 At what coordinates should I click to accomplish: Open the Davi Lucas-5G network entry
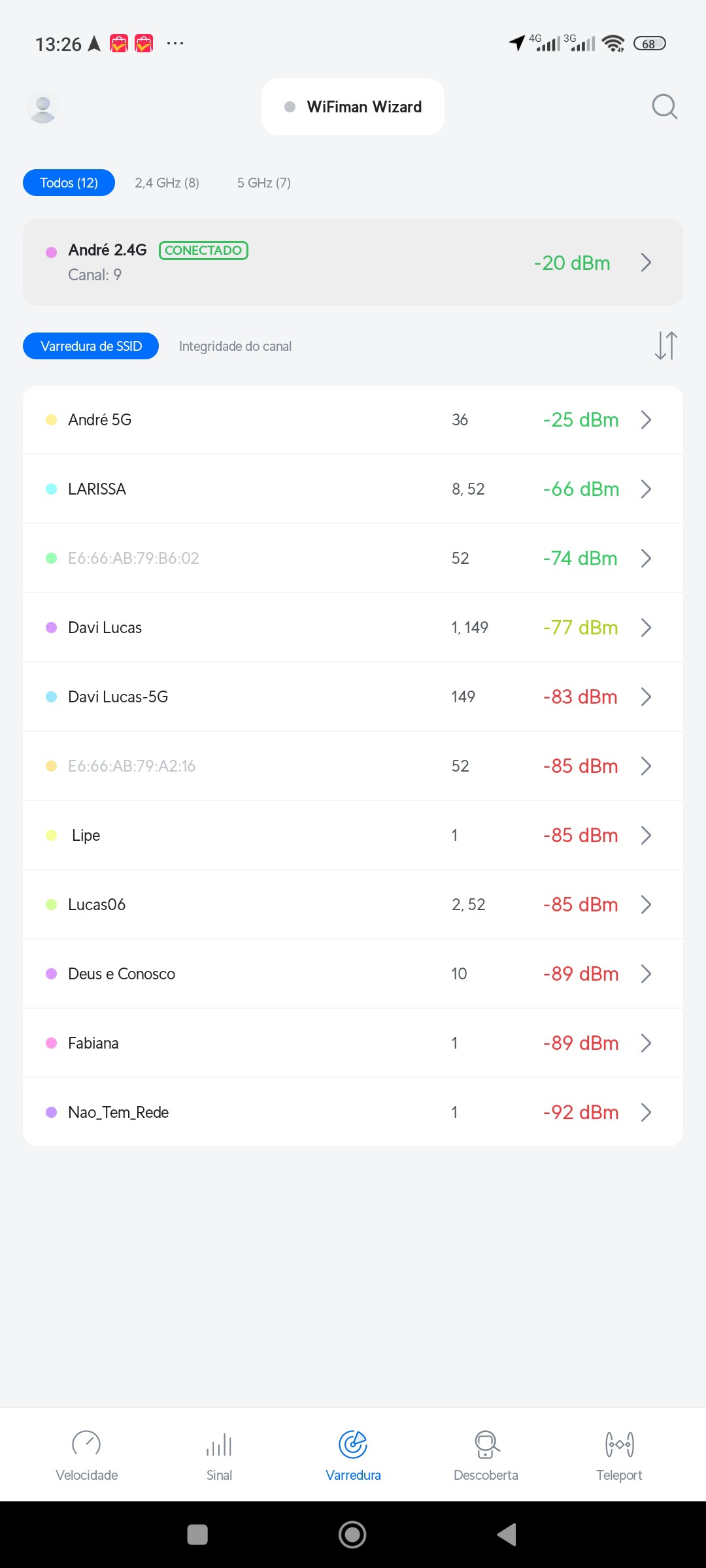tap(353, 697)
